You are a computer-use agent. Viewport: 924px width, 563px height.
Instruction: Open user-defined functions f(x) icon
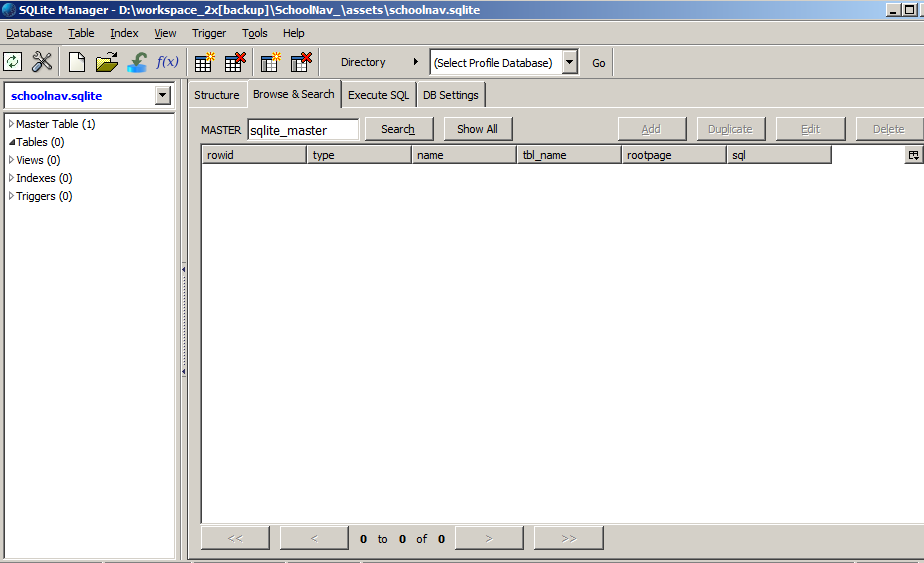pyautogui.click(x=167, y=62)
